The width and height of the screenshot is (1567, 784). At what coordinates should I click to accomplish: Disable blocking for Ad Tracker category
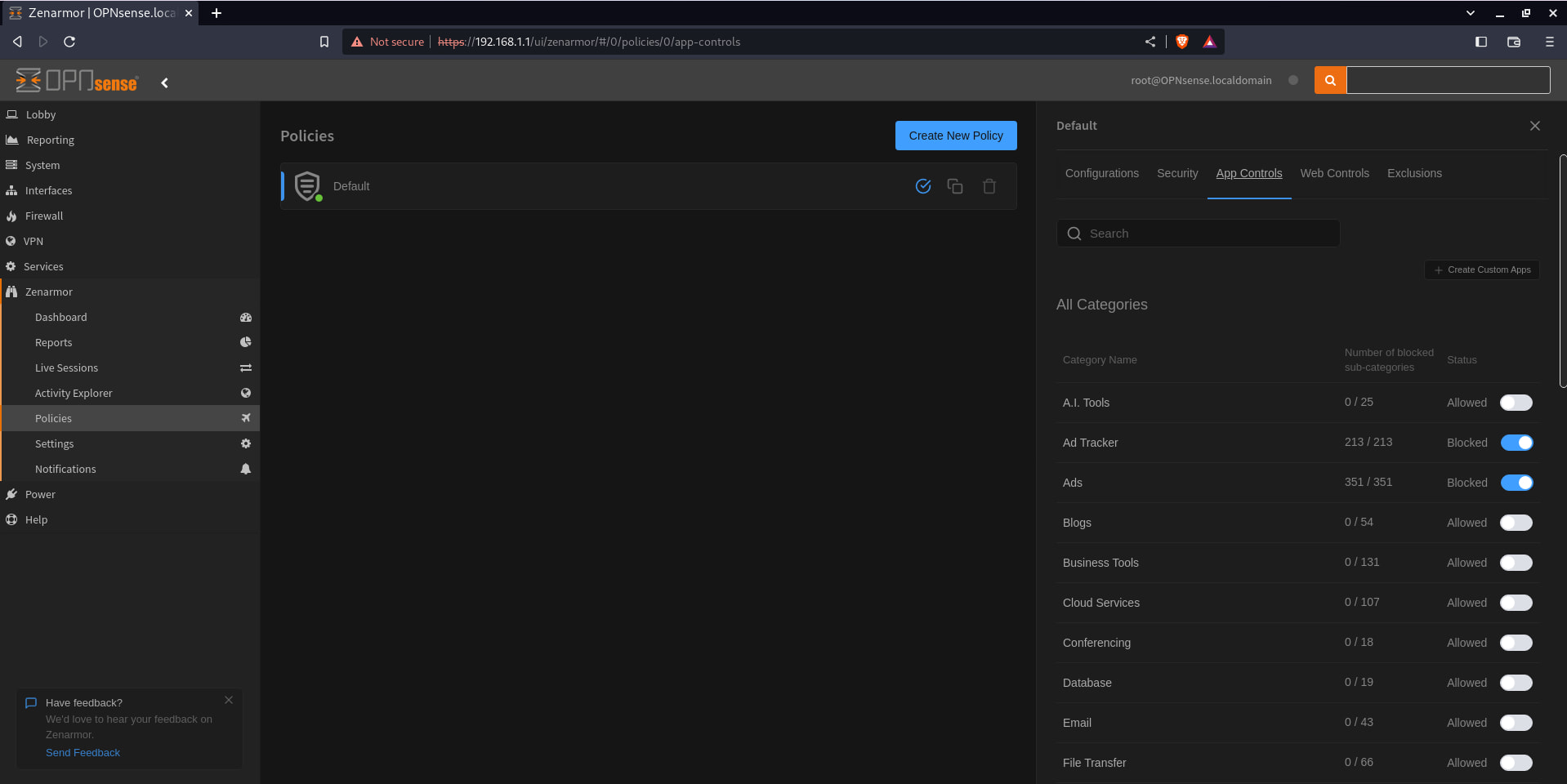[1516, 443]
